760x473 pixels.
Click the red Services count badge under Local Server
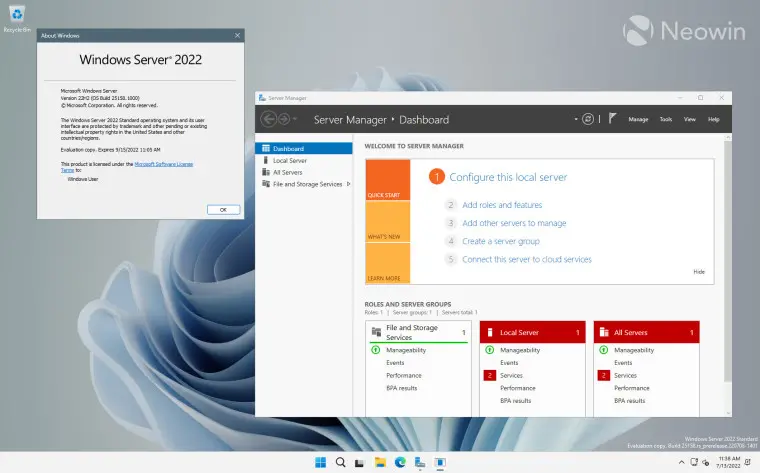point(490,375)
